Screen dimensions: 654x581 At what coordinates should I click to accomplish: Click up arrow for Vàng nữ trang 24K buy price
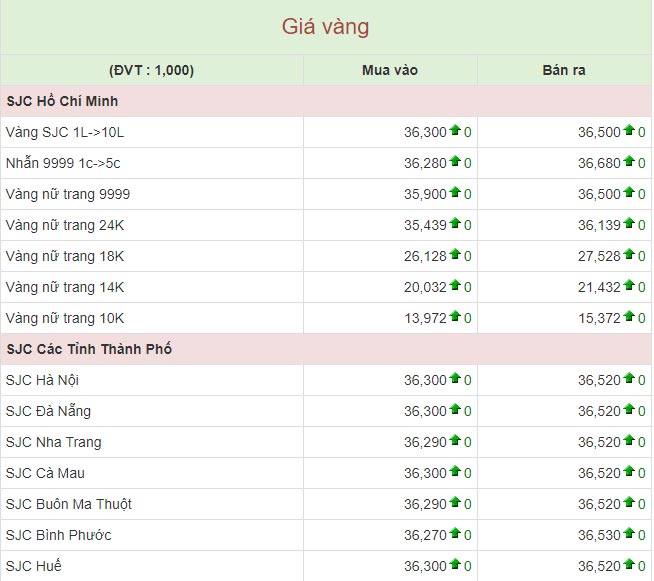[455, 223]
